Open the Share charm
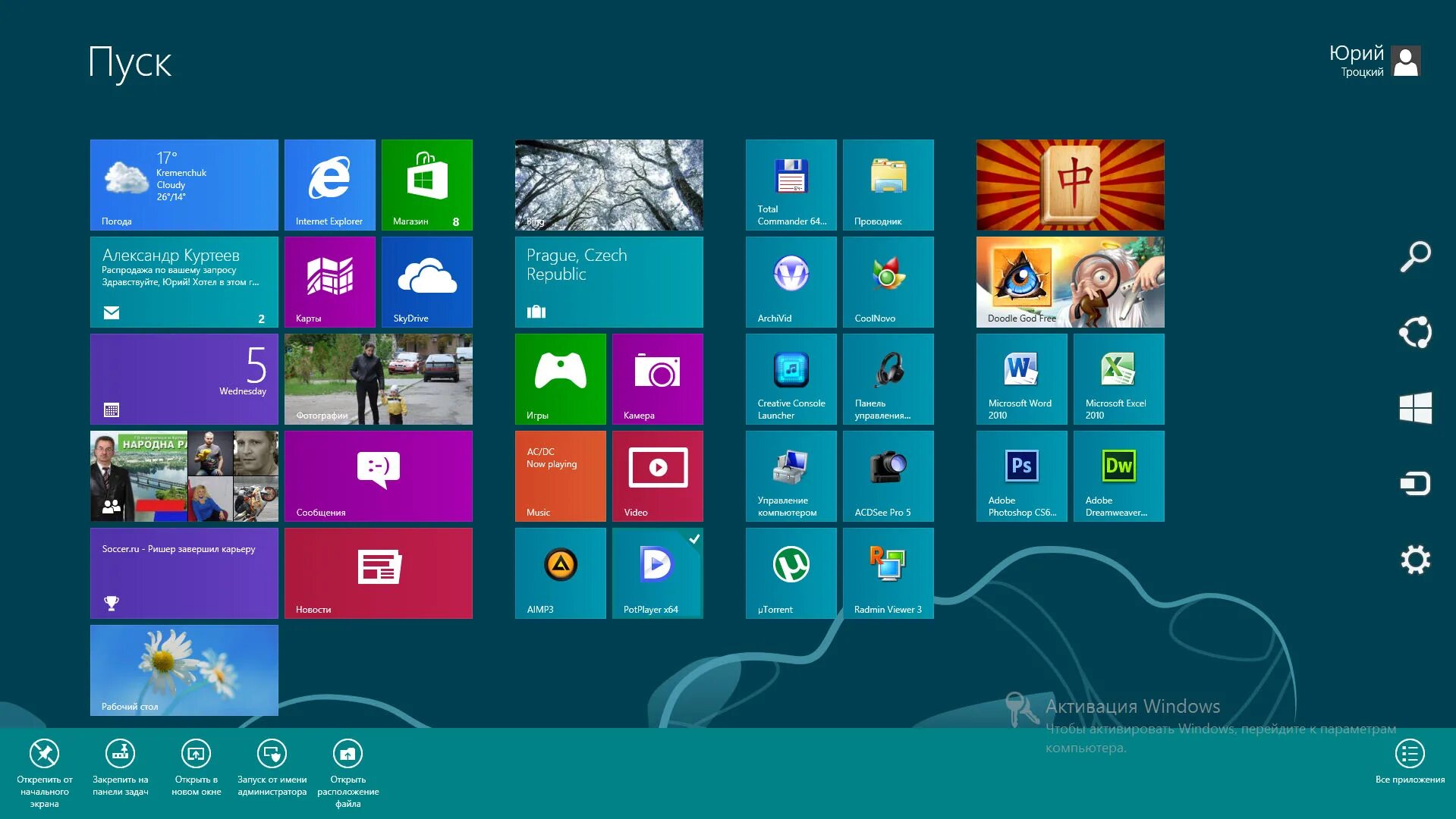The image size is (1456, 819). point(1415,332)
